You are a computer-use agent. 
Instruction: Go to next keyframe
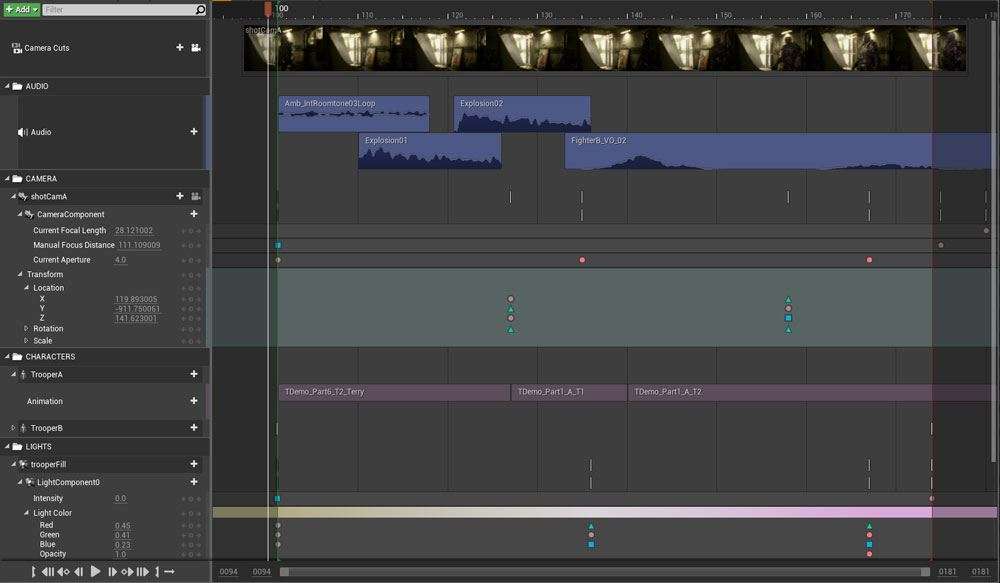coord(127,572)
